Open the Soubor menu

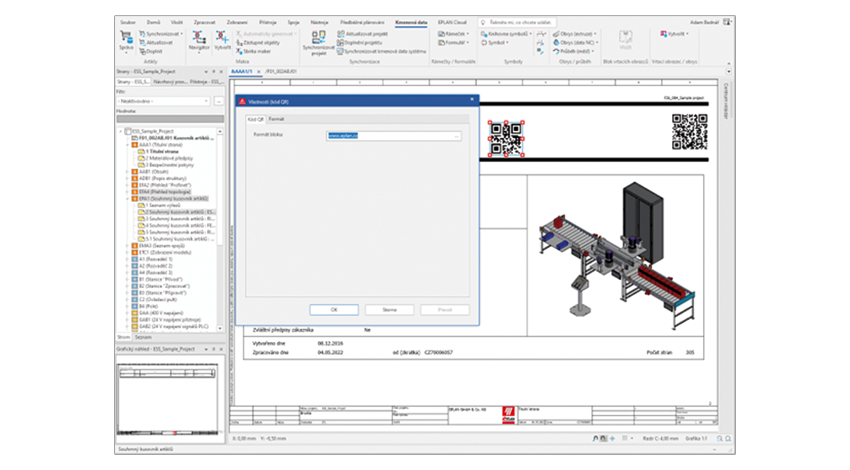128,22
